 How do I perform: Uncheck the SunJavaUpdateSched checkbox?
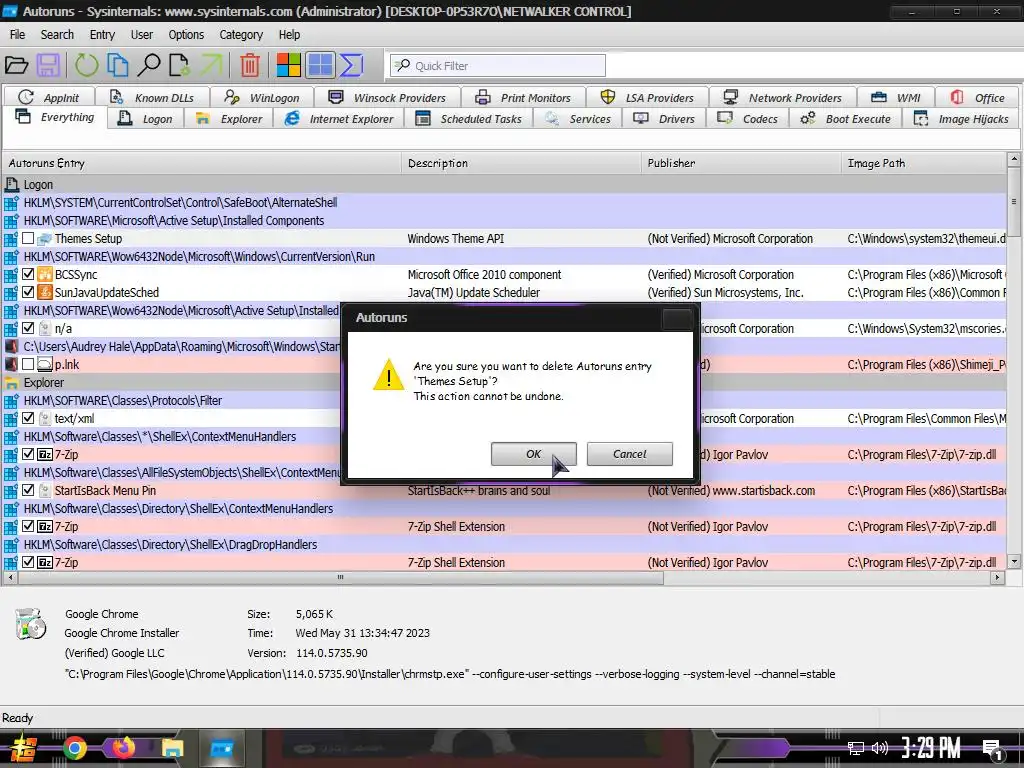tap(28, 293)
